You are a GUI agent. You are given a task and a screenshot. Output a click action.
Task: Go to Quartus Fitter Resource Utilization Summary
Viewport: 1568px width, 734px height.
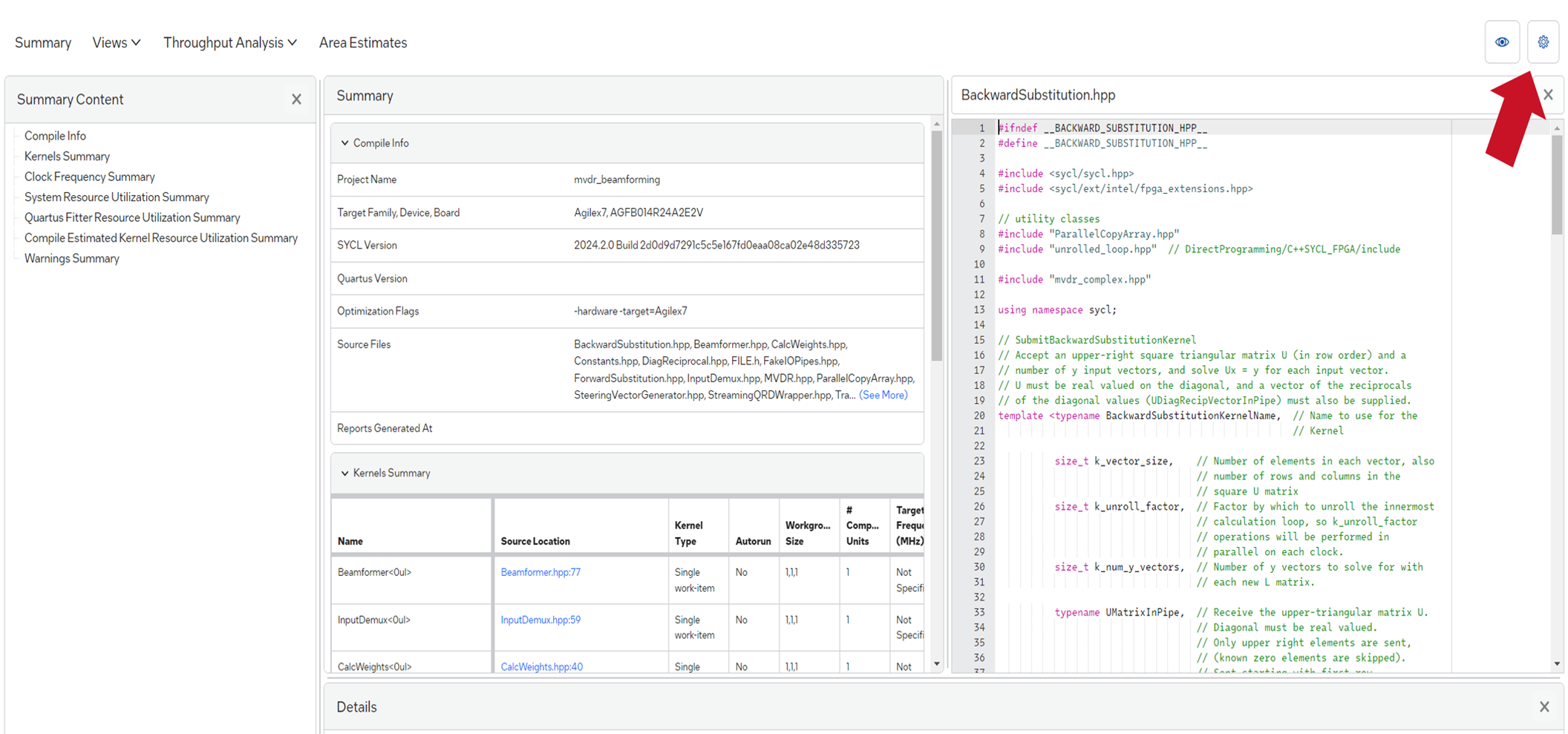[132, 217]
